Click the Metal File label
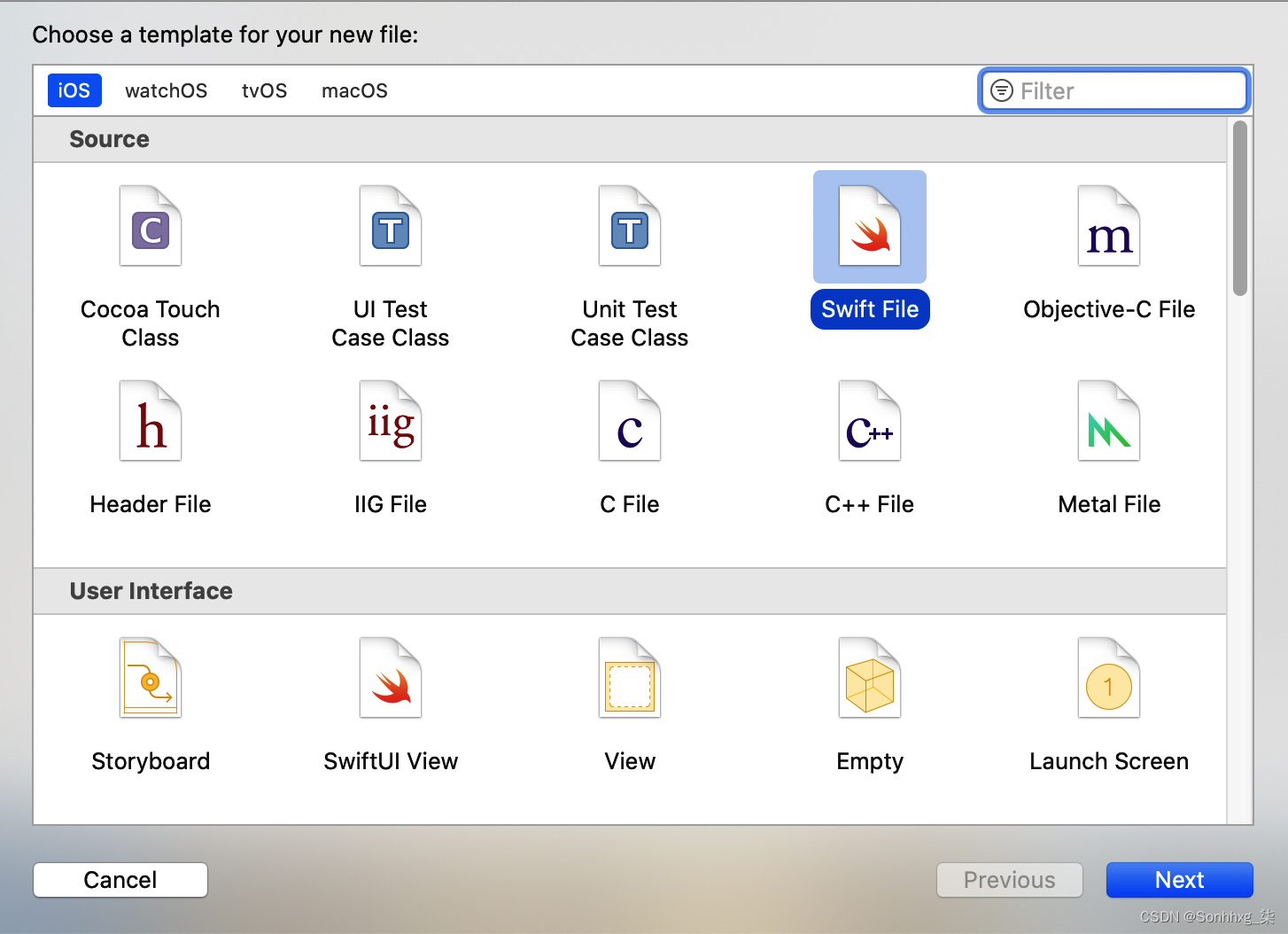 pos(1109,504)
